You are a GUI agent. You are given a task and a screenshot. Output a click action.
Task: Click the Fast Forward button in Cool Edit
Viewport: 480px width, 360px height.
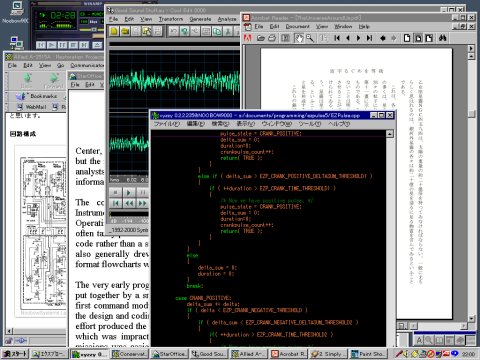tap(142, 203)
